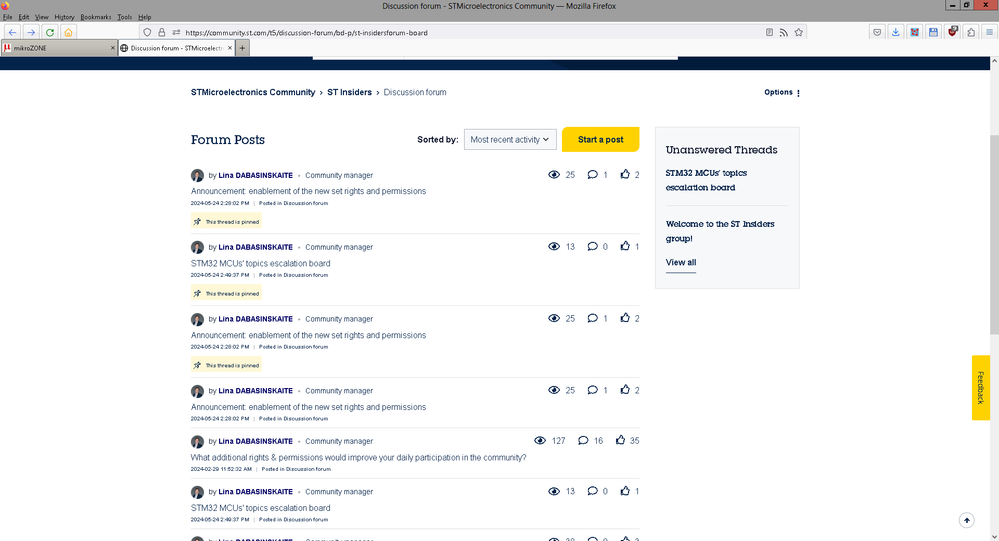Click the shield tracking protection icon
The width and height of the screenshot is (999, 541).
click(x=147, y=32)
